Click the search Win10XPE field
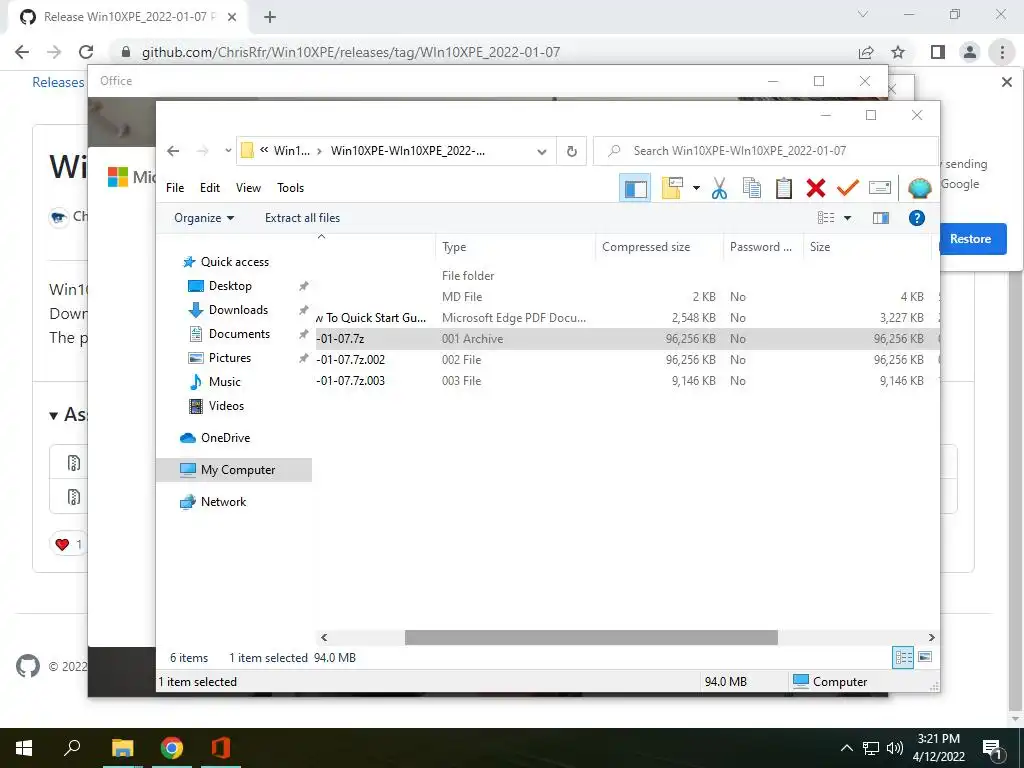The width and height of the screenshot is (1024, 768). coord(765,151)
